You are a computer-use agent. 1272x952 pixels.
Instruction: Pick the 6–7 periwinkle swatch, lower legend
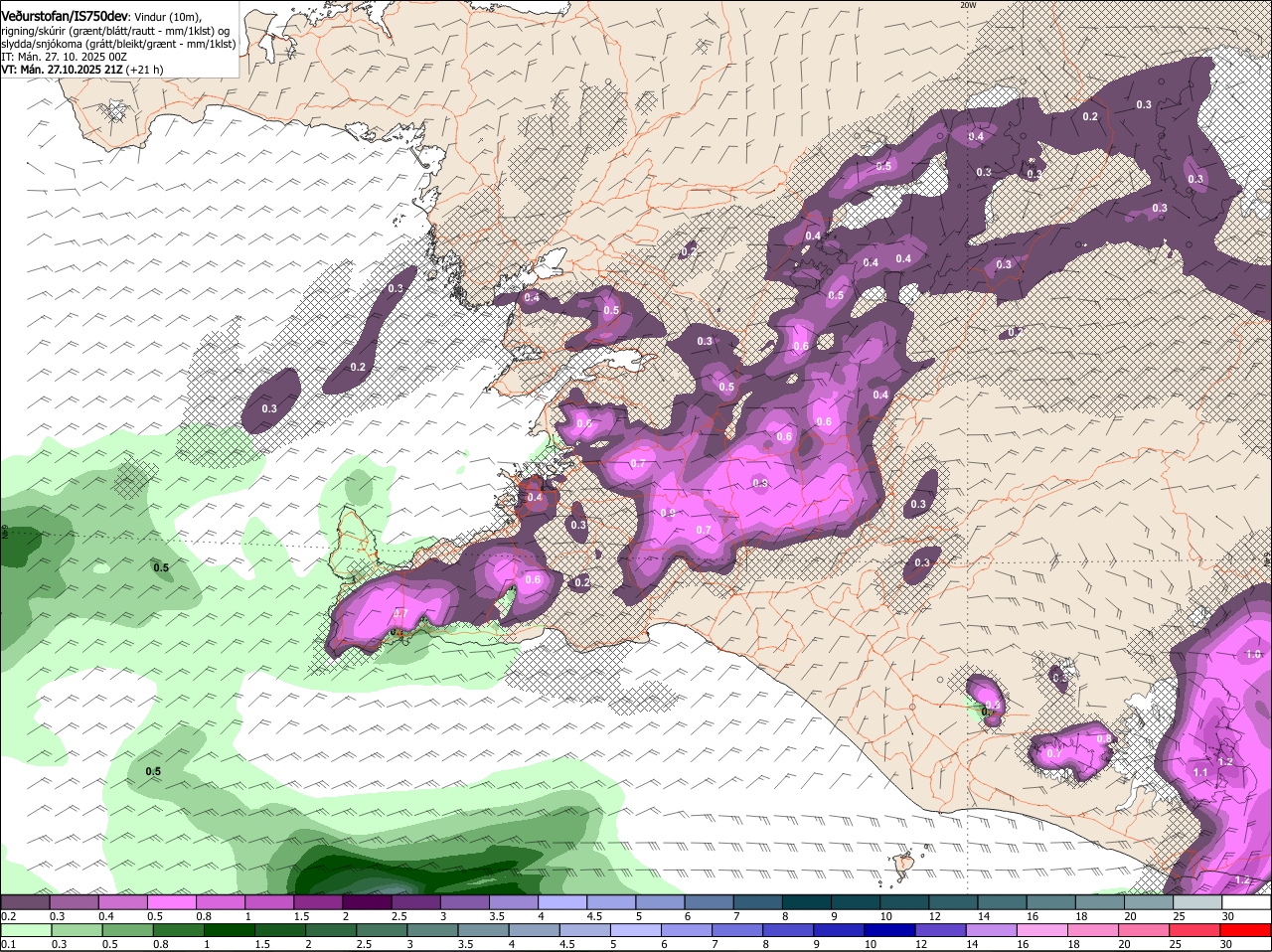pos(688,929)
